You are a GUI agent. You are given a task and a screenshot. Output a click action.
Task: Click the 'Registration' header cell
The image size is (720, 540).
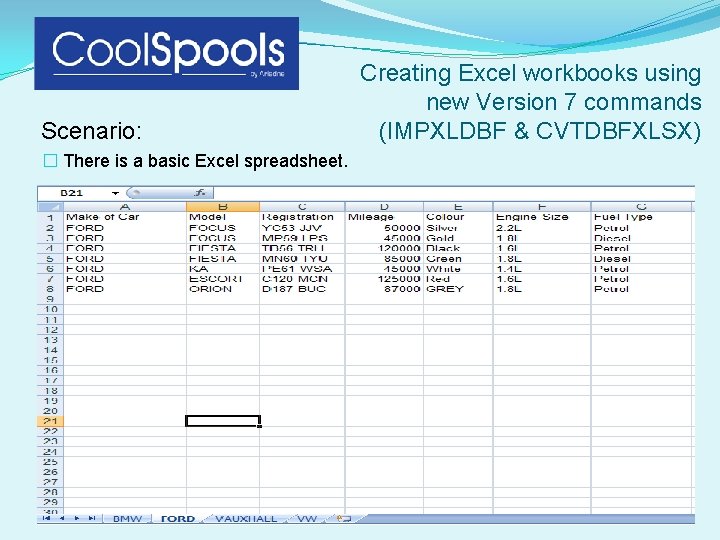302,217
